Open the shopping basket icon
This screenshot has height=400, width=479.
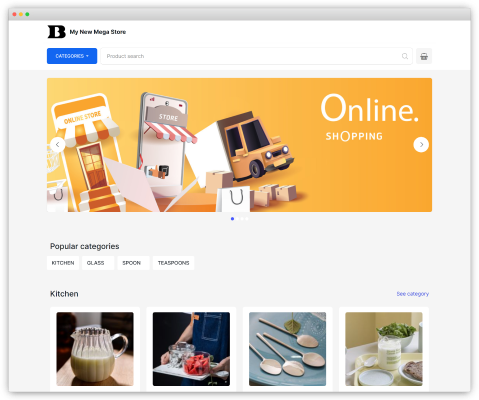(x=424, y=56)
